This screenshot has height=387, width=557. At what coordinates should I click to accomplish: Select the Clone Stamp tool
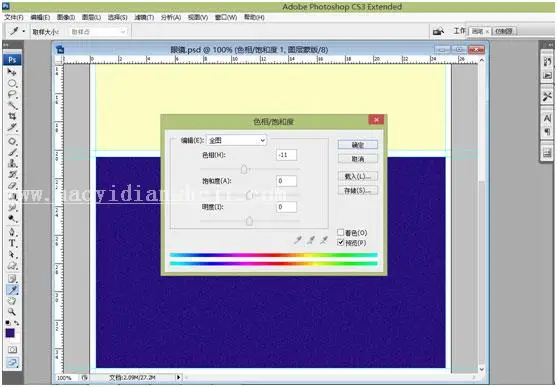pos(12,163)
